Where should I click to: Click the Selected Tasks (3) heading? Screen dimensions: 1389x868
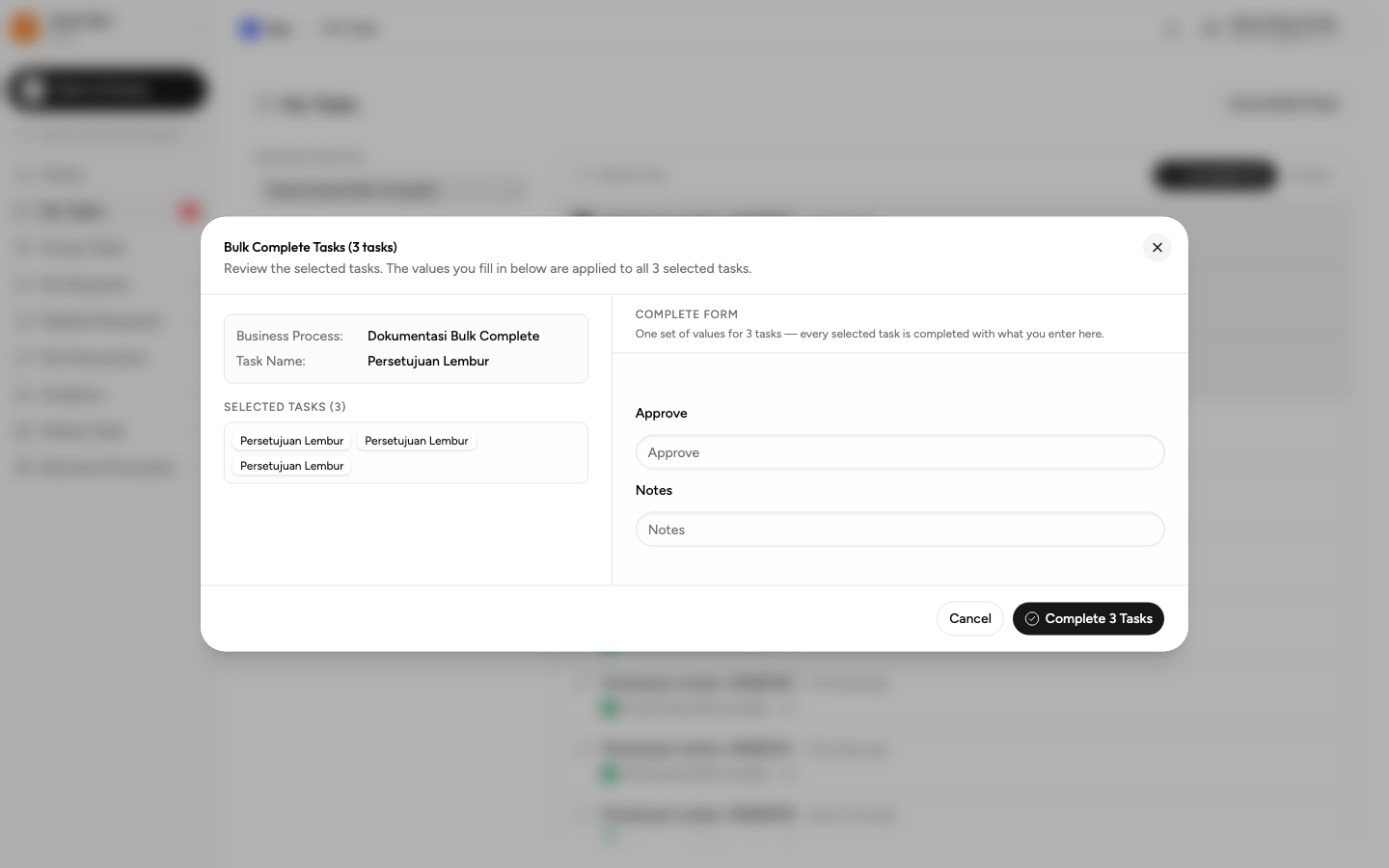tap(285, 407)
